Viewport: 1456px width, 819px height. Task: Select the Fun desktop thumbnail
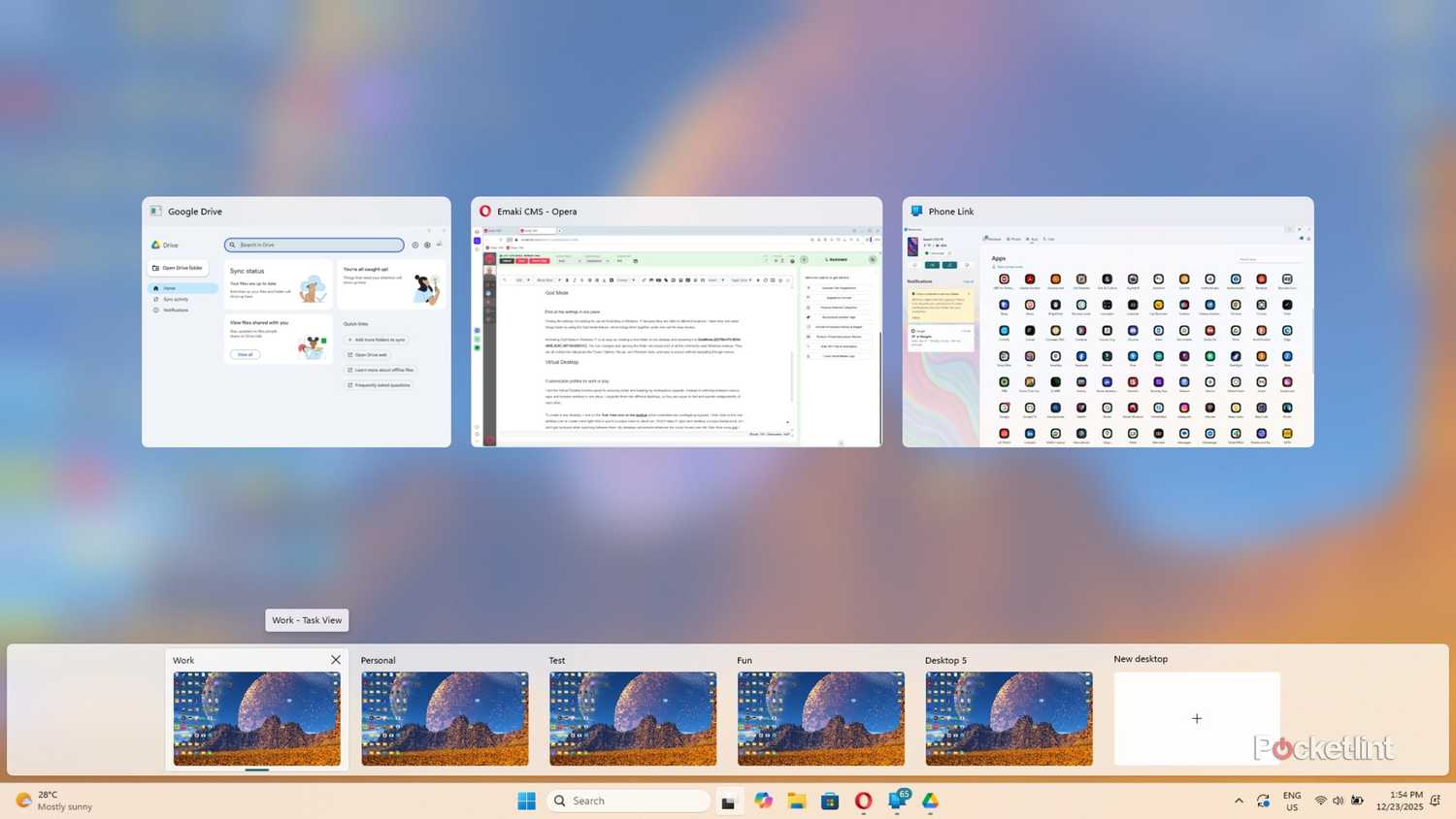820,718
